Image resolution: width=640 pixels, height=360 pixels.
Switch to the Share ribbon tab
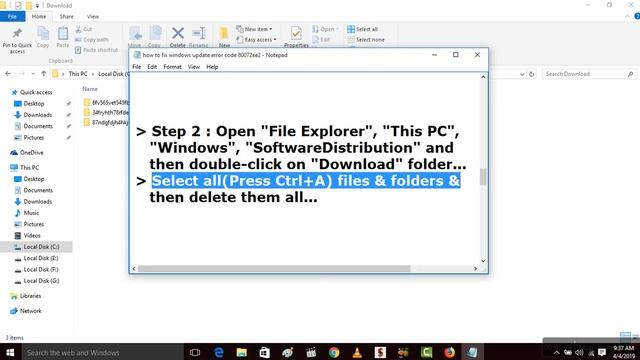pyautogui.click(x=67, y=17)
